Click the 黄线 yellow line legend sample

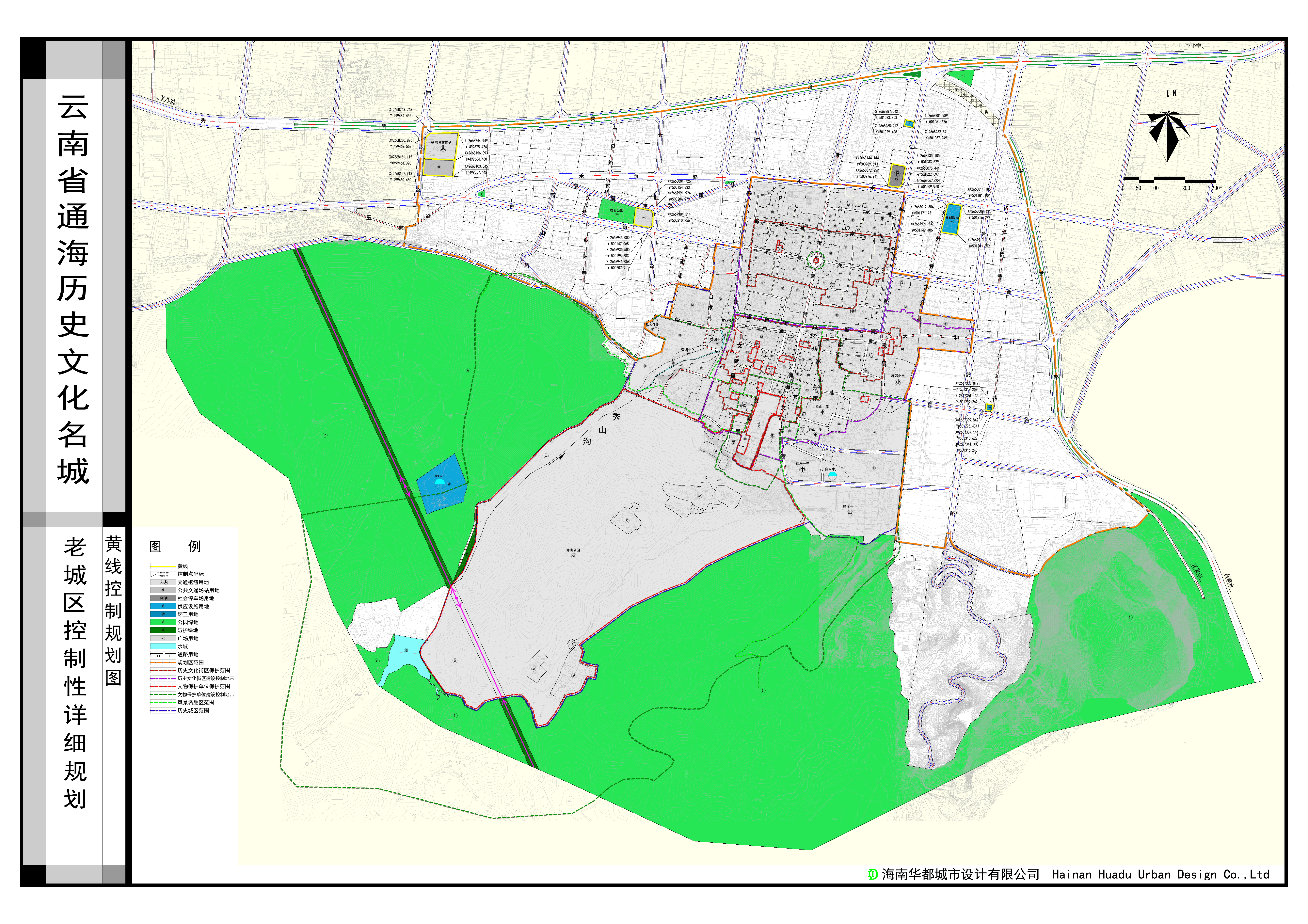[163, 566]
